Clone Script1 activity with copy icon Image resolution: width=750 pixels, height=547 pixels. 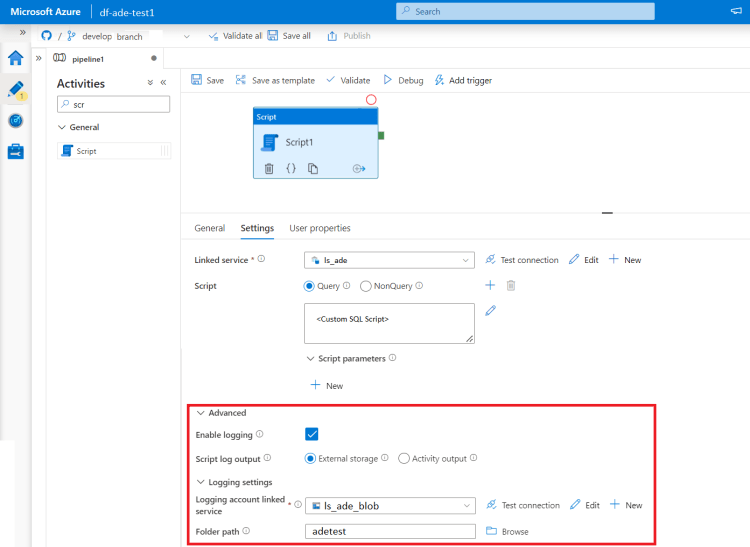point(313,168)
